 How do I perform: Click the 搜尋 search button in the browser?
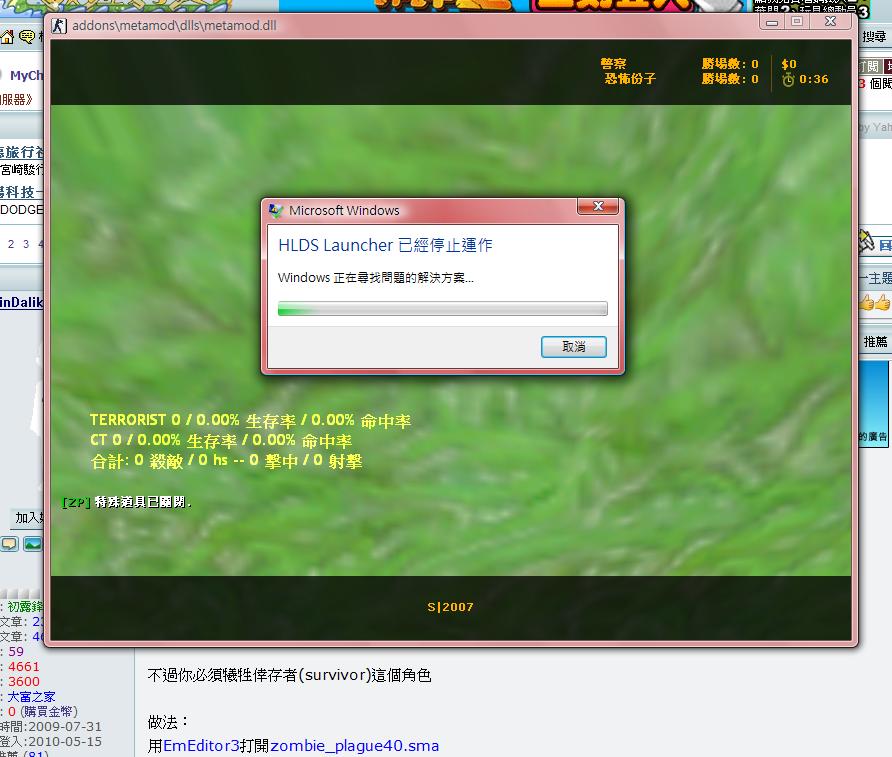(874, 37)
